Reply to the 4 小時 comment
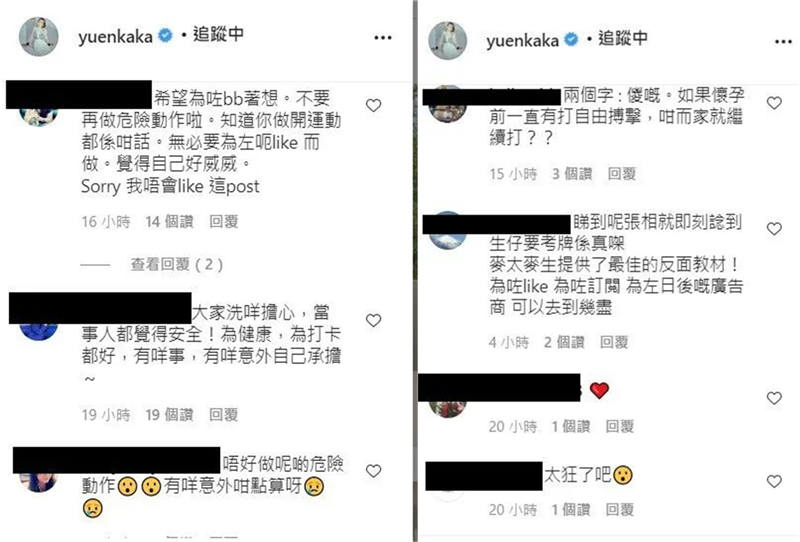The height and width of the screenshot is (542, 800). point(614,342)
